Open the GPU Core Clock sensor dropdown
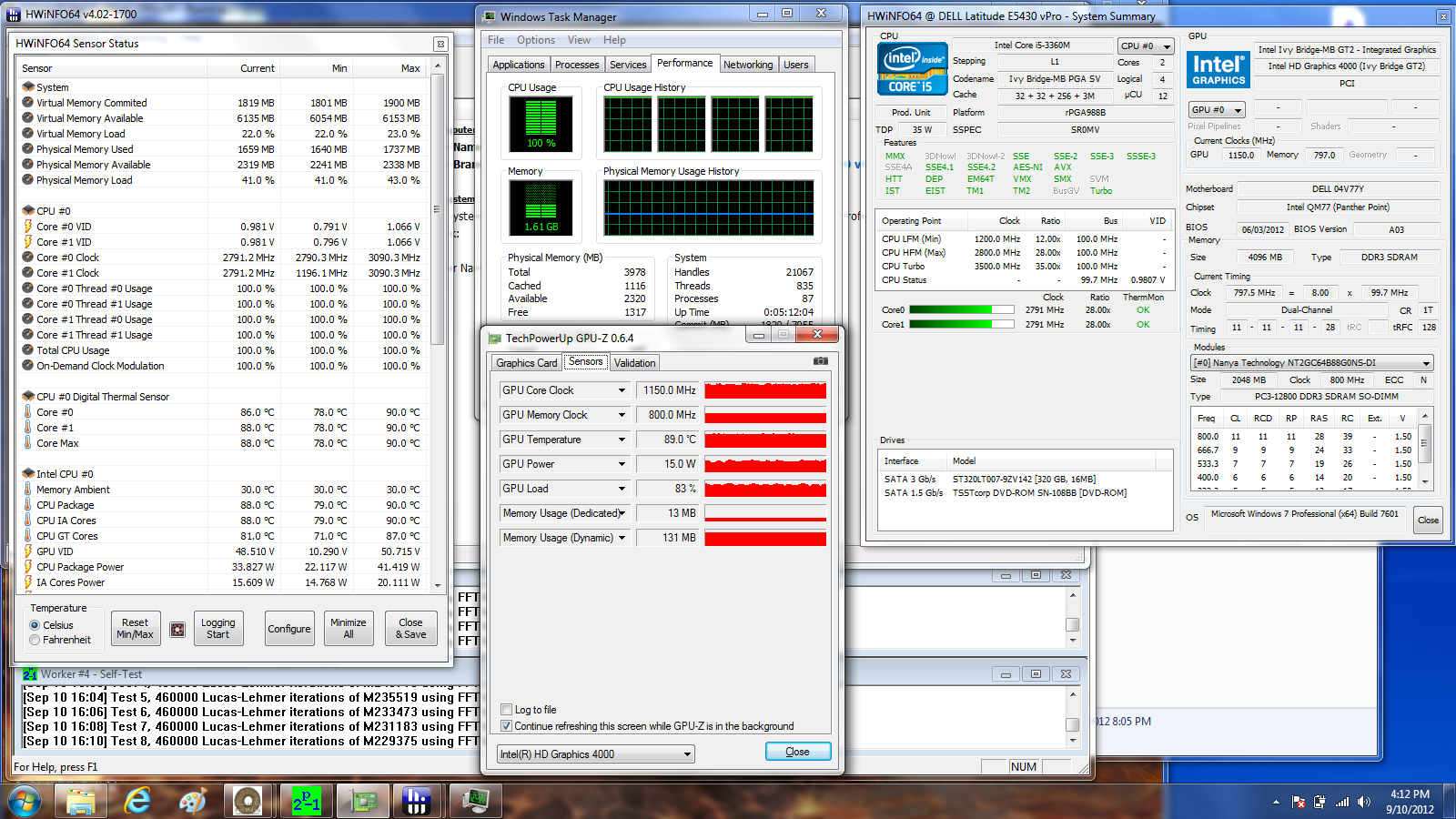The image size is (1456, 819). (x=622, y=390)
